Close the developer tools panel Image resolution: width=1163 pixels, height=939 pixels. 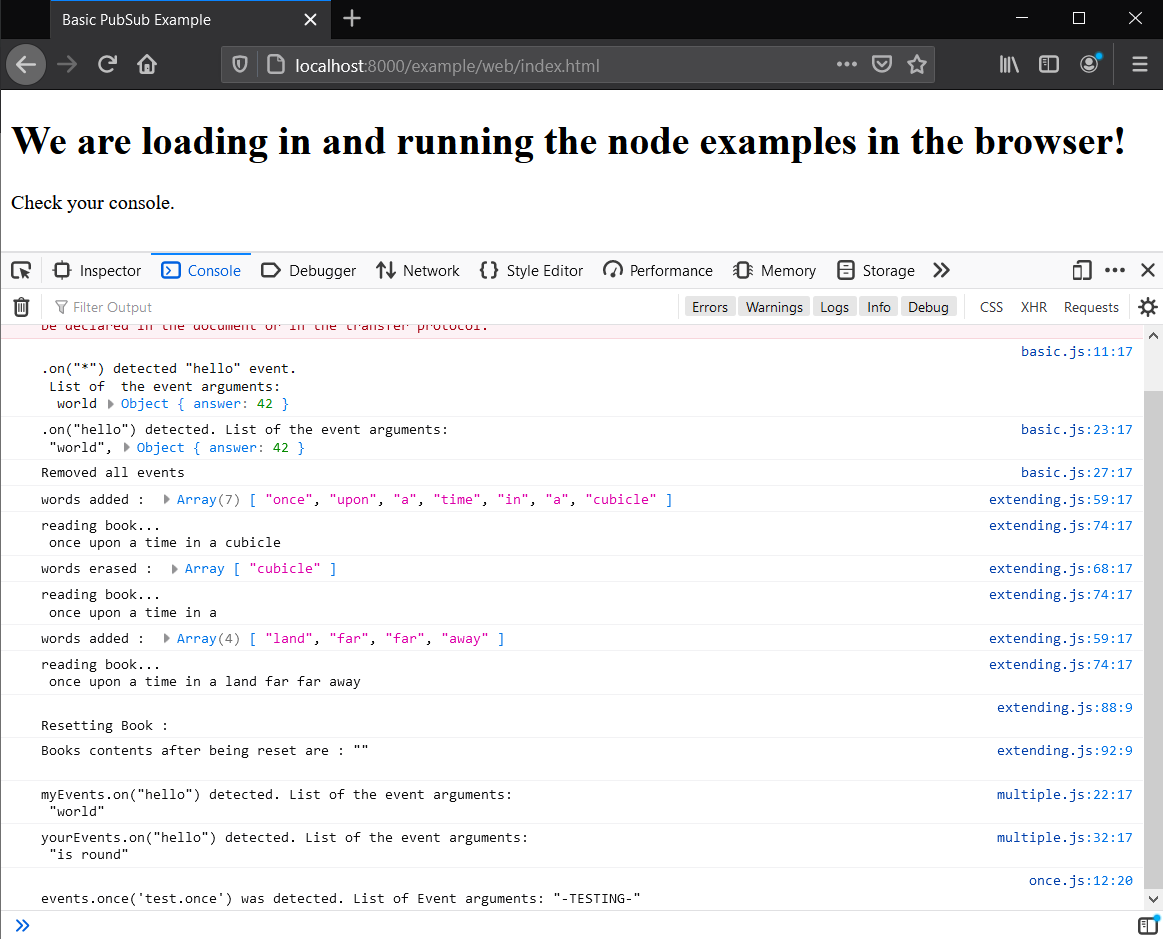coord(1147,271)
